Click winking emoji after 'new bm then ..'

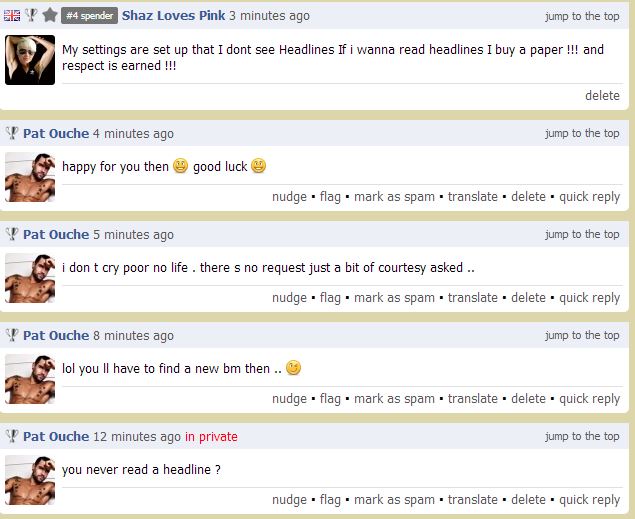pyautogui.click(x=293, y=368)
